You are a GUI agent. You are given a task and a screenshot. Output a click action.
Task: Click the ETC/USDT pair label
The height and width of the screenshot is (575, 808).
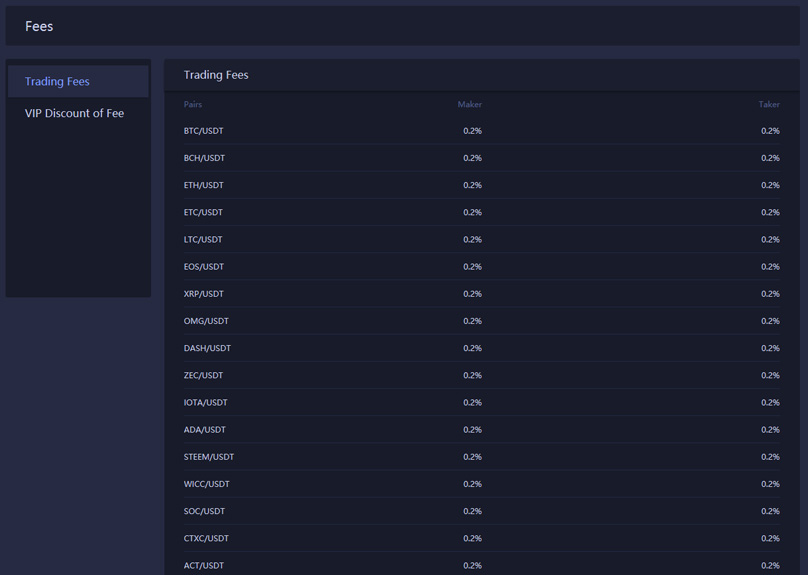(203, 212)
